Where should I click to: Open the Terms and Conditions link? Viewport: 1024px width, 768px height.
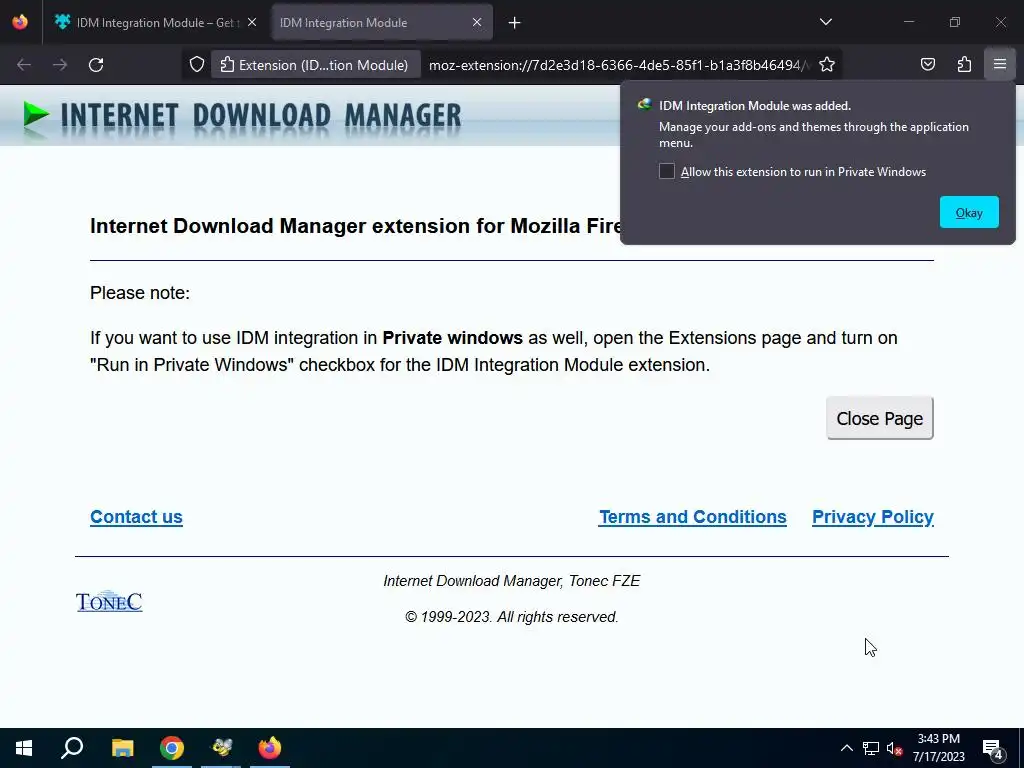[693, 517]
